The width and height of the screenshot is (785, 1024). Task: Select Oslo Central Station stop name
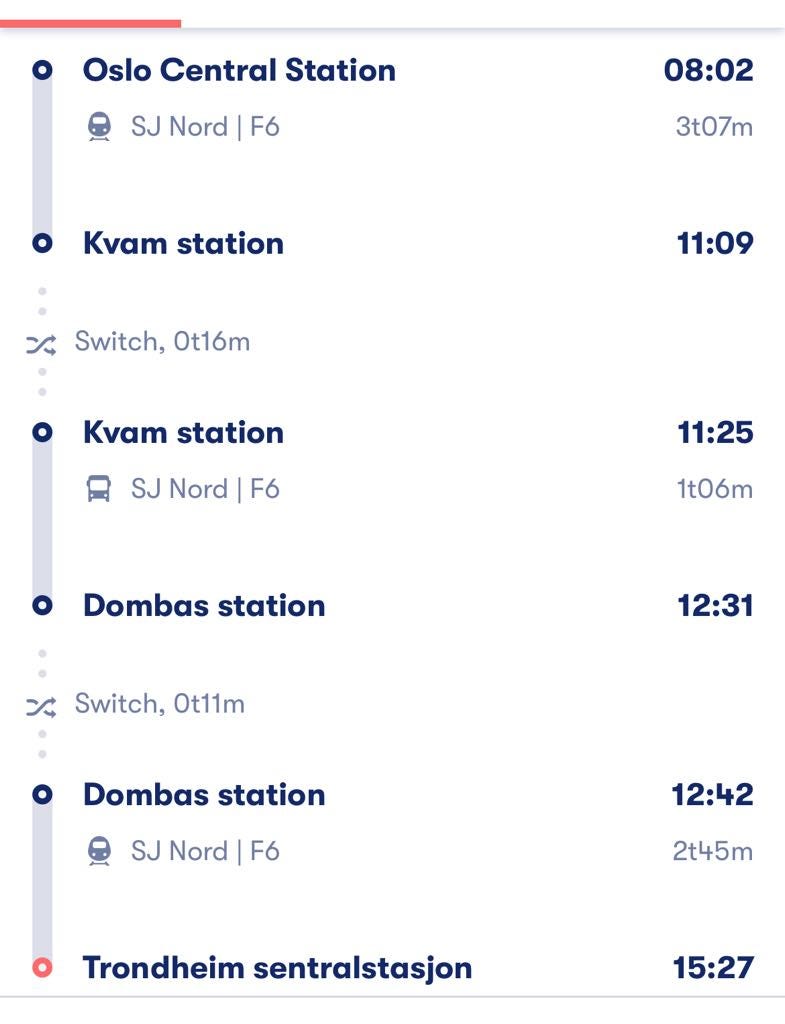point(239,71)
